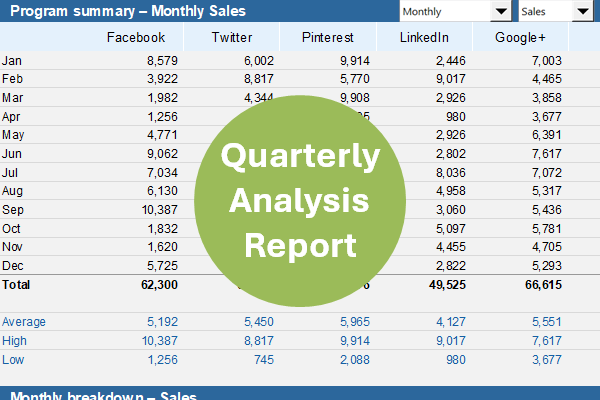Select the Jan row label
Screen dimensions: 600x400
tap(12, 61)
